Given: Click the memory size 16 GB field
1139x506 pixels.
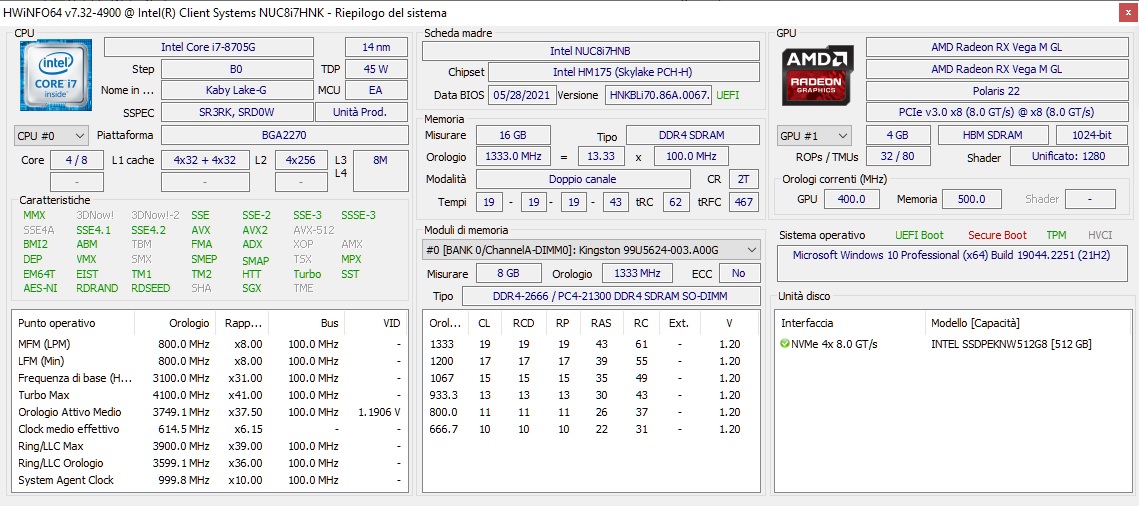Looking at the screenshot, I should [513, 135].
